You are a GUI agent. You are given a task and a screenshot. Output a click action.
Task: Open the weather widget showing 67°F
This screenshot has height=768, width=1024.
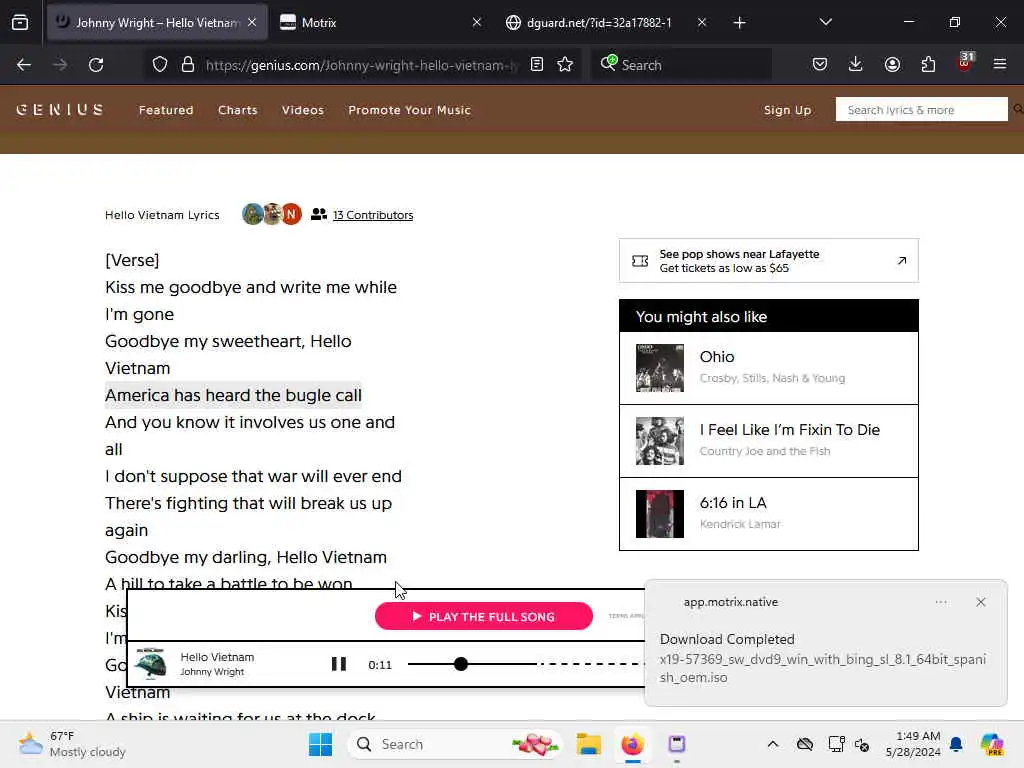click(x=72, y=744)
